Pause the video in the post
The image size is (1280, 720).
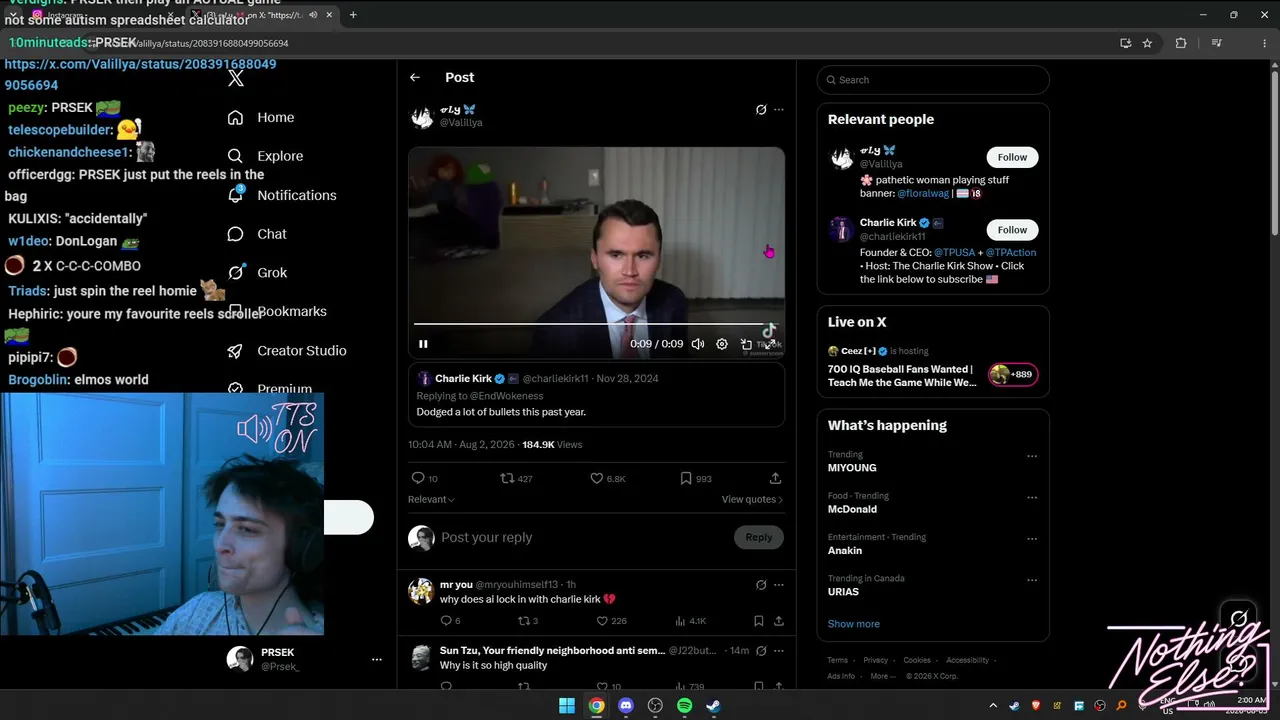423,344
